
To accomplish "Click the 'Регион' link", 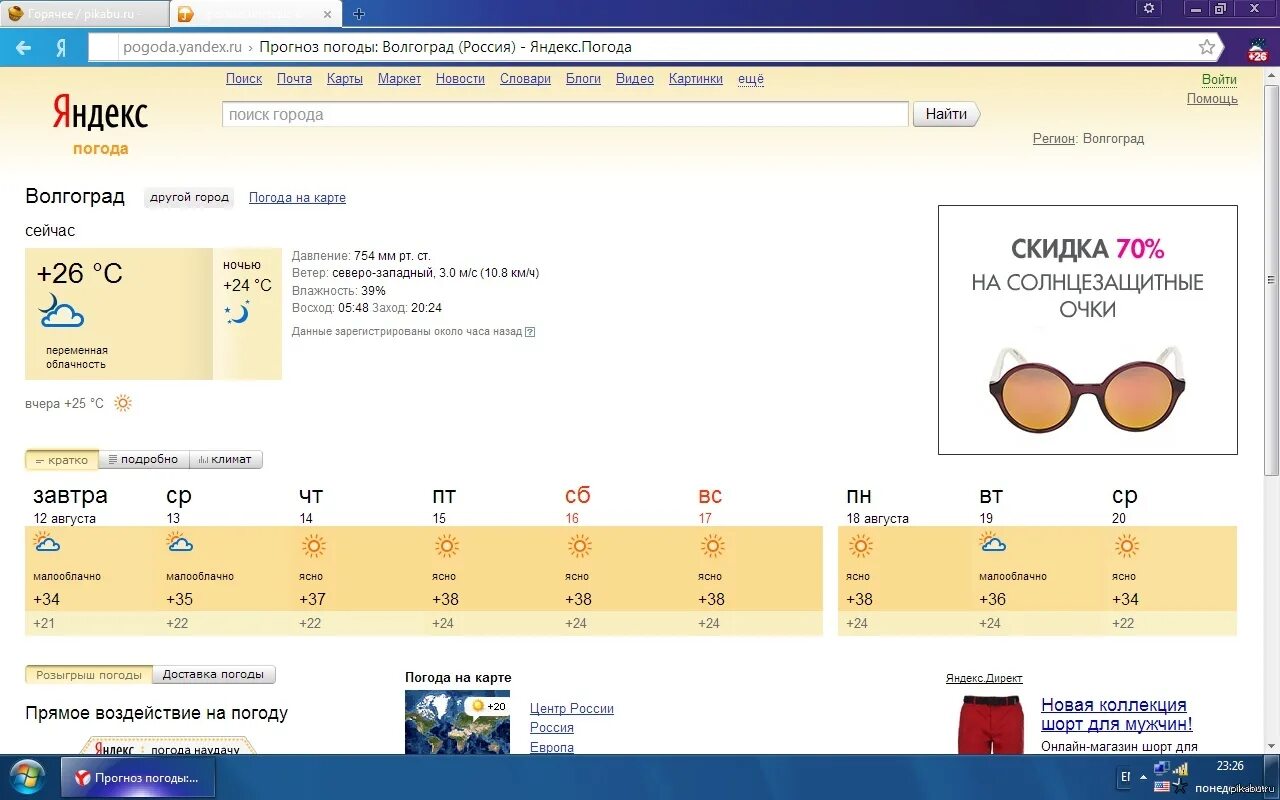I will 1054,139.
